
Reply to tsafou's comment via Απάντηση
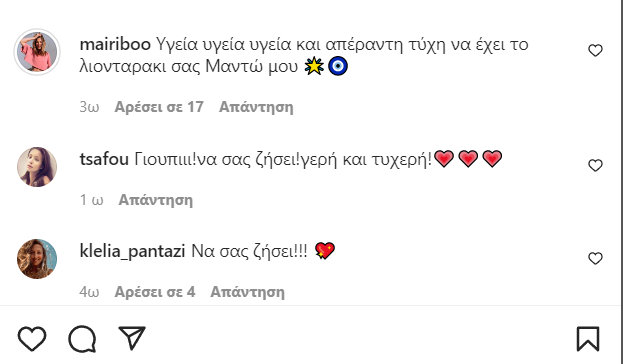point(156,200)
